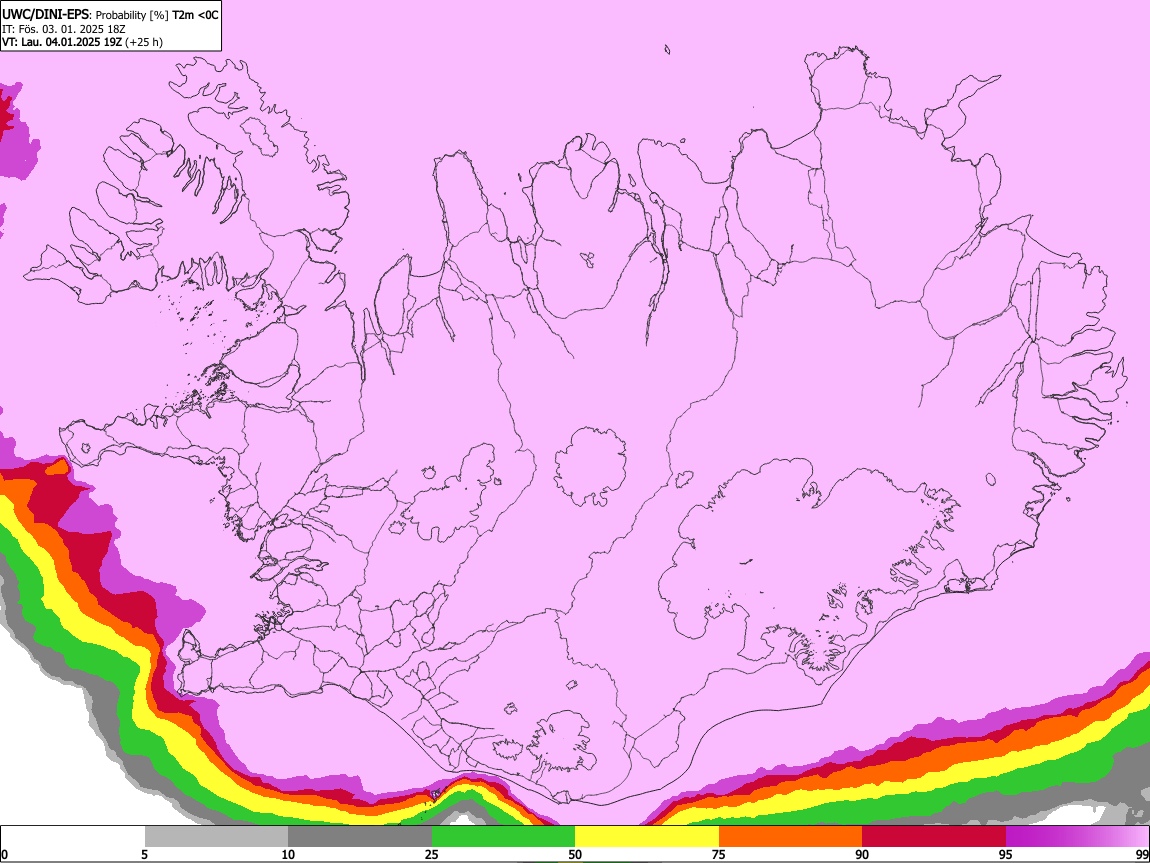Click the dark gray 10-25 legend swatch
Screen dimensions: 1150x863
coord(360,837)
